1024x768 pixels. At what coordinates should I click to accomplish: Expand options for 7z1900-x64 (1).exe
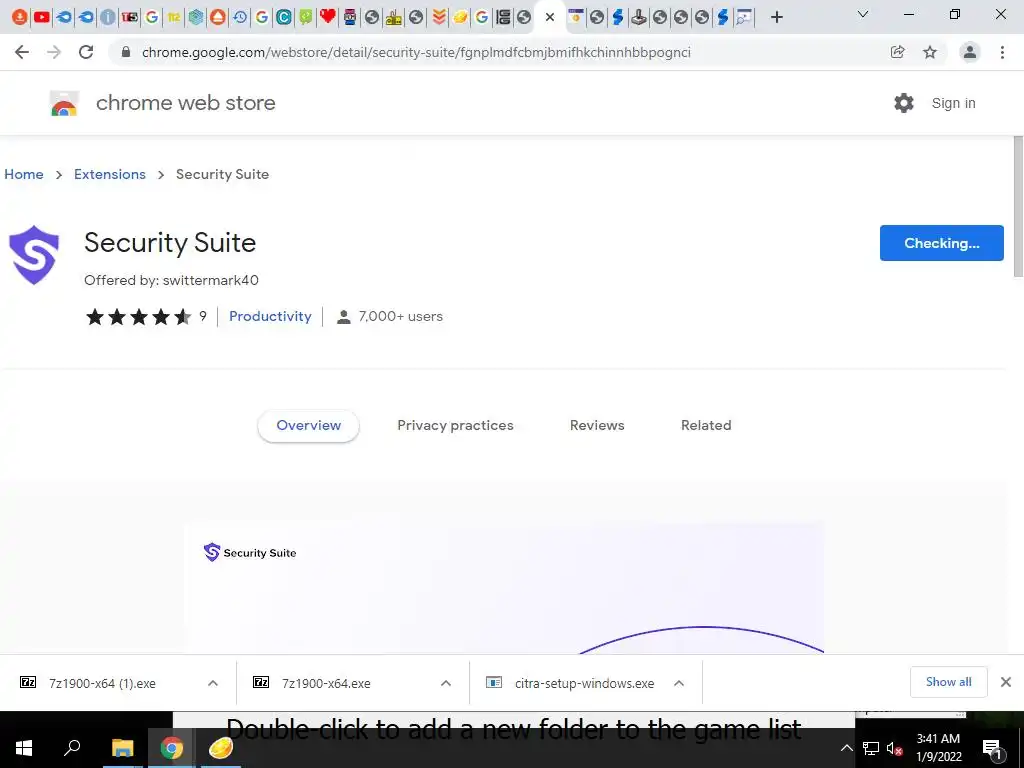coord(213,683)
